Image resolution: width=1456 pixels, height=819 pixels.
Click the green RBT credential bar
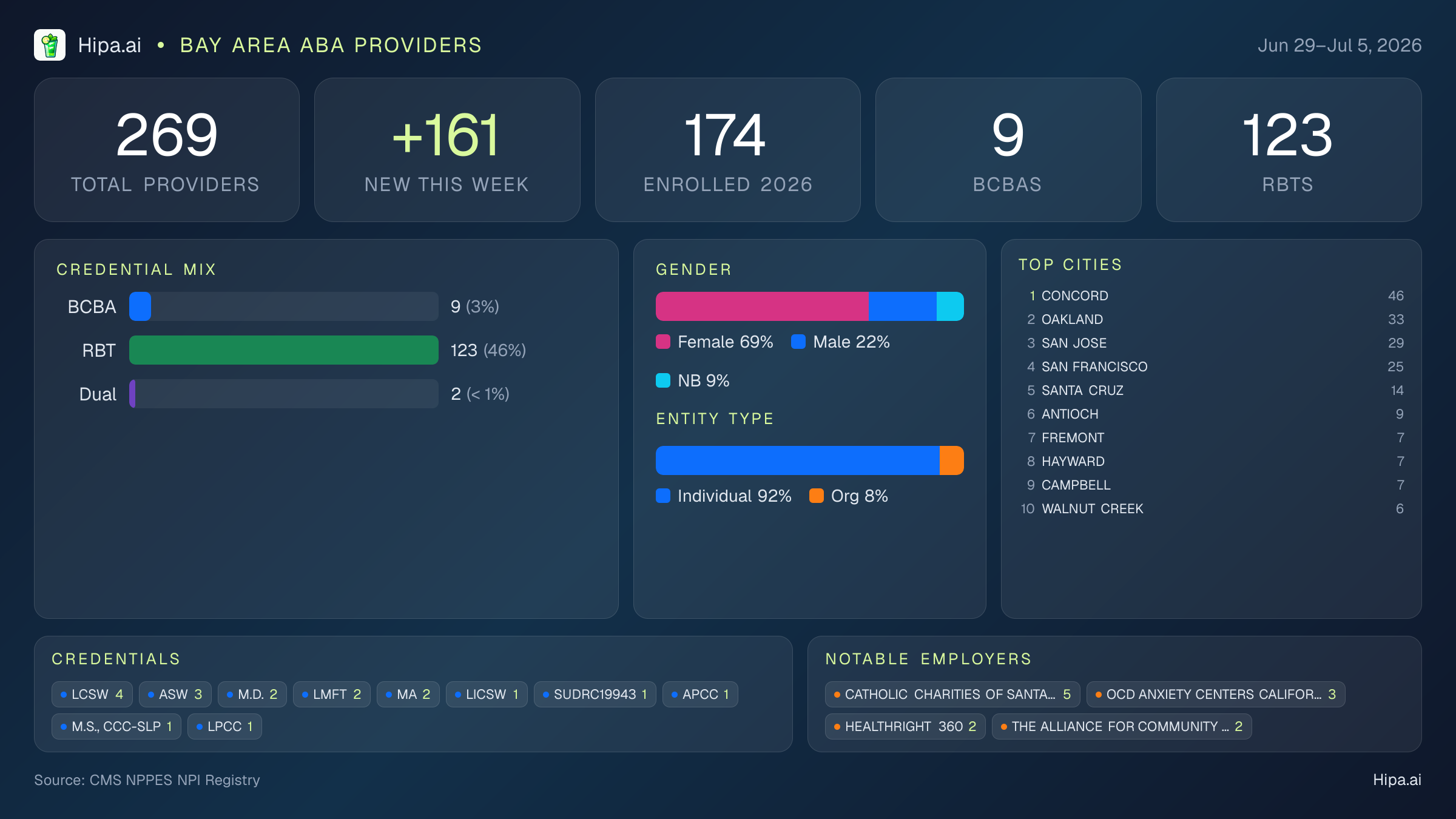(284, 350)
